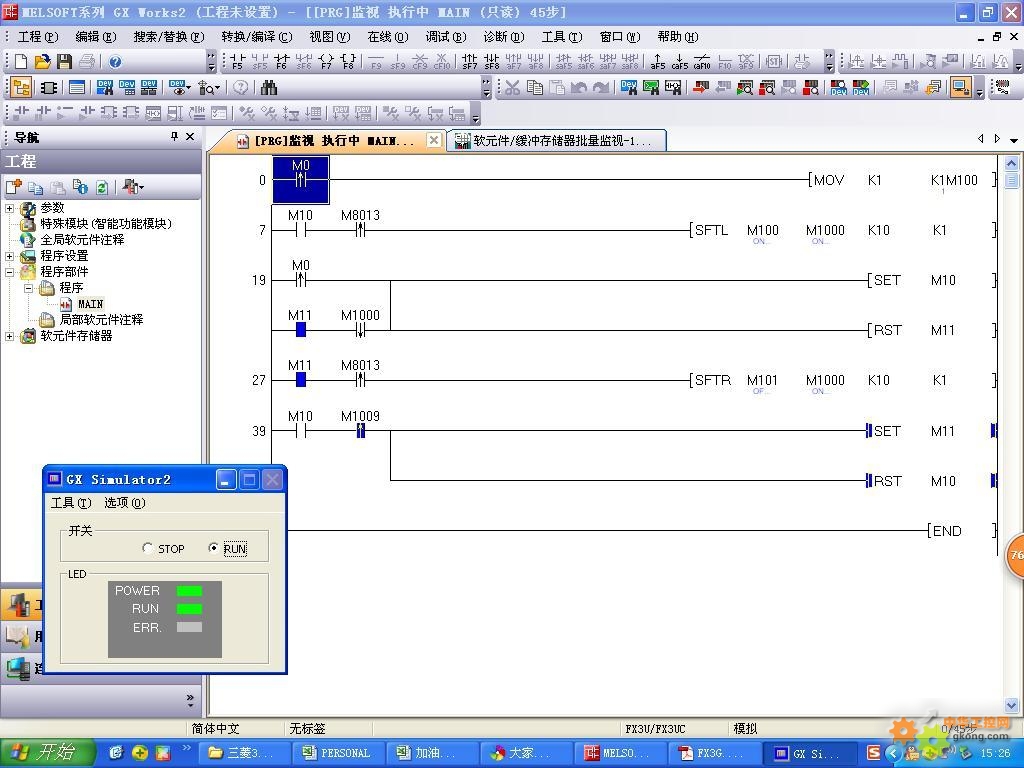1024x768 pixels.
Task: Select MAIN program in tree
Action: tap(90, 304)
